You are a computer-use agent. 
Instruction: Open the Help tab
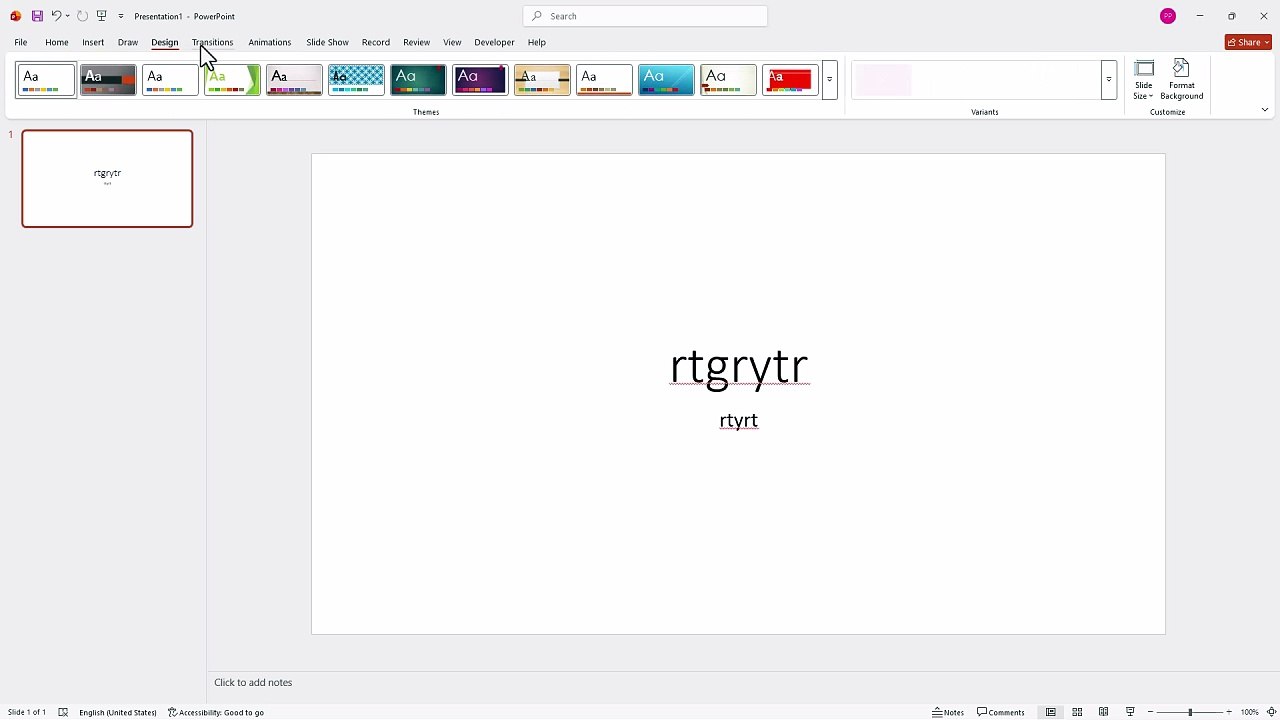click(536, 42)
